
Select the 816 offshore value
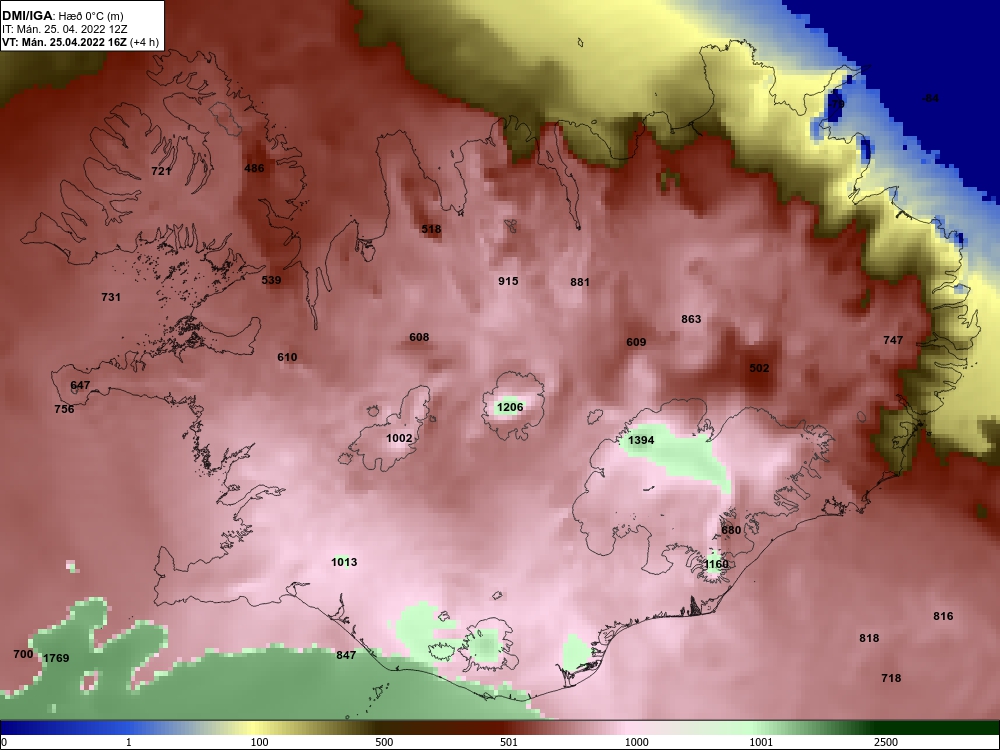(x=943, y=616)
